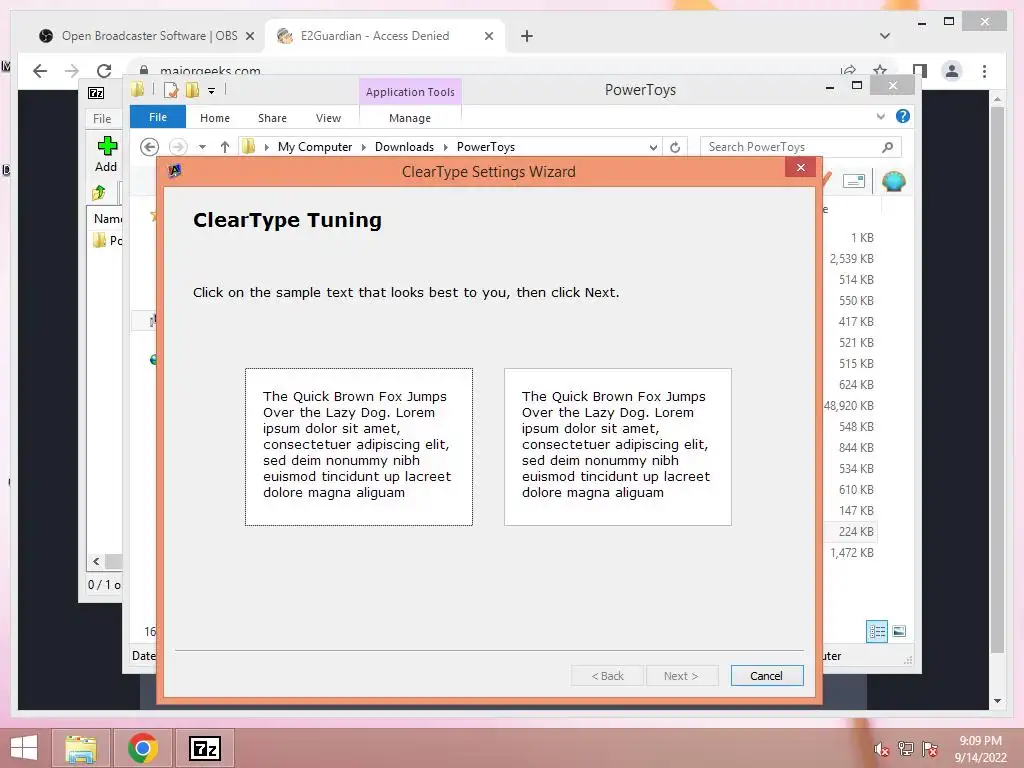Click My Computer in the address breadcrumb
Viewport: 1024px width, 768px height.
pos(315,147)
